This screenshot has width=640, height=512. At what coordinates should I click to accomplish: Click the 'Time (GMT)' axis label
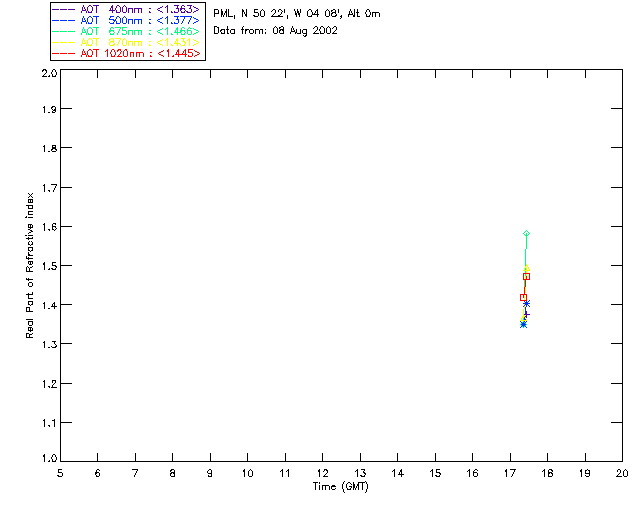340,487
